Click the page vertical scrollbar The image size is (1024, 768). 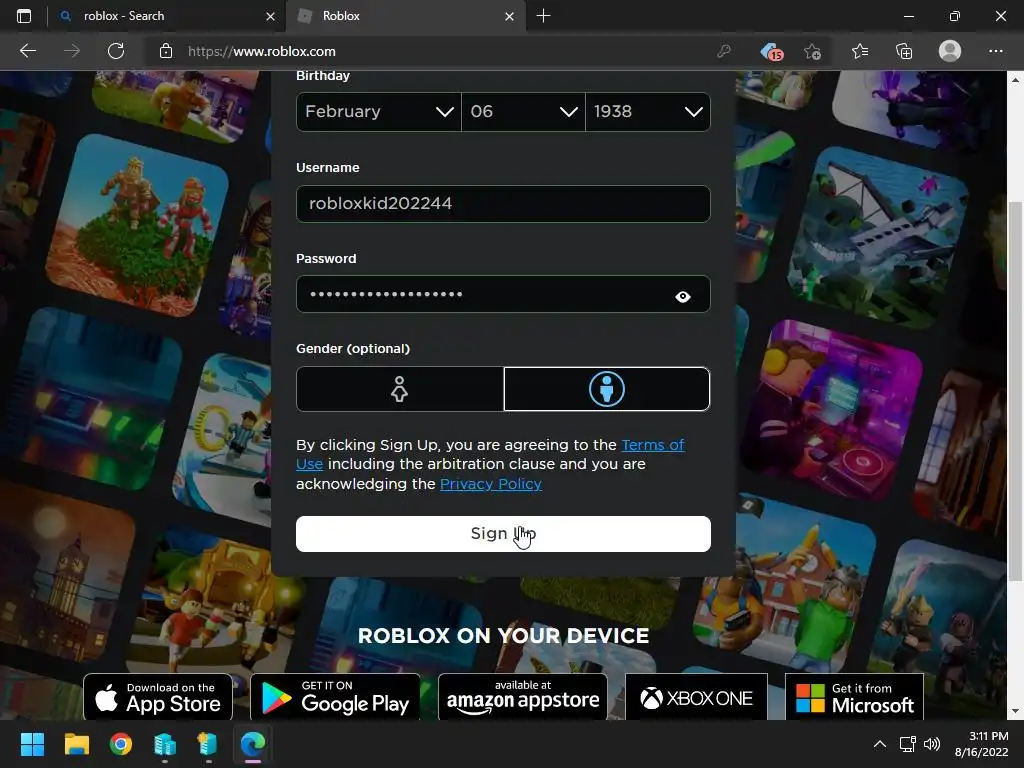click(x=1015, y=392)
